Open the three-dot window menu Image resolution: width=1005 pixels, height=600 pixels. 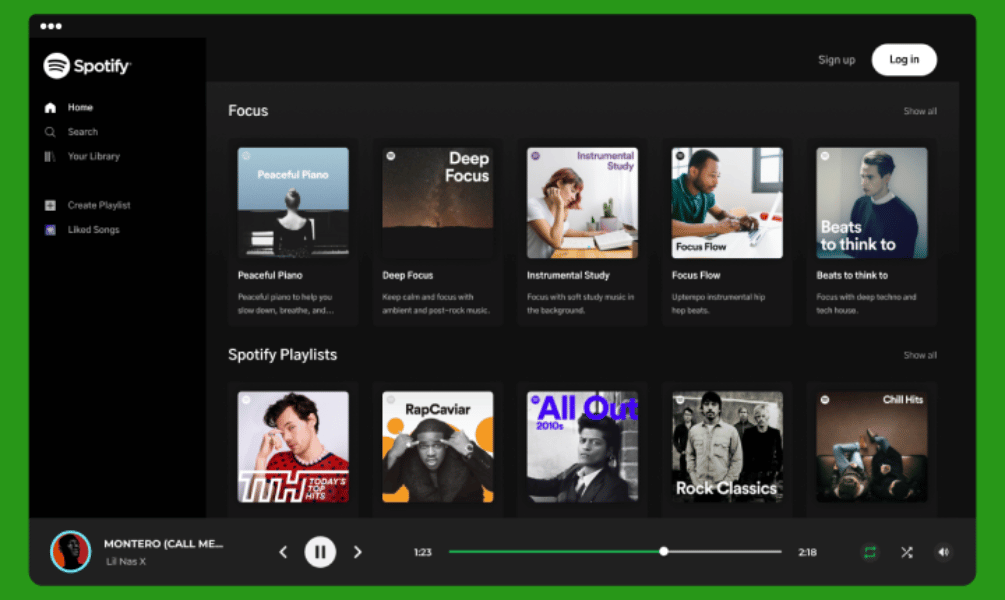pos(51,26)
